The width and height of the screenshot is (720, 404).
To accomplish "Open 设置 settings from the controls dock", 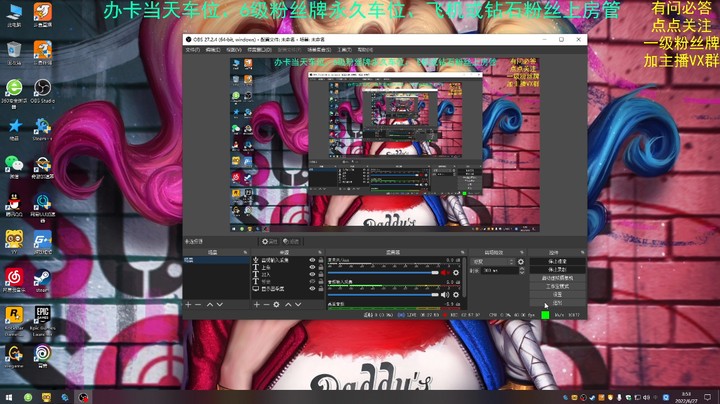I will tap(557, 294).
